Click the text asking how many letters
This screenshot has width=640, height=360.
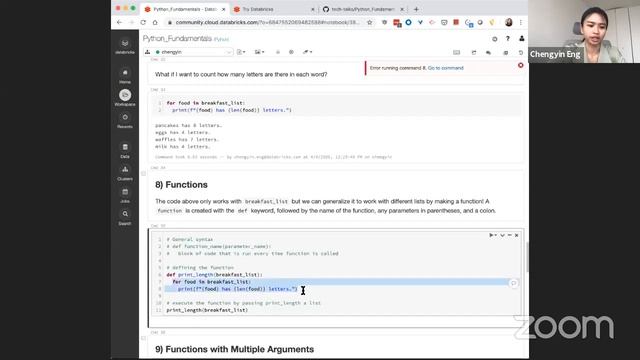241,74
